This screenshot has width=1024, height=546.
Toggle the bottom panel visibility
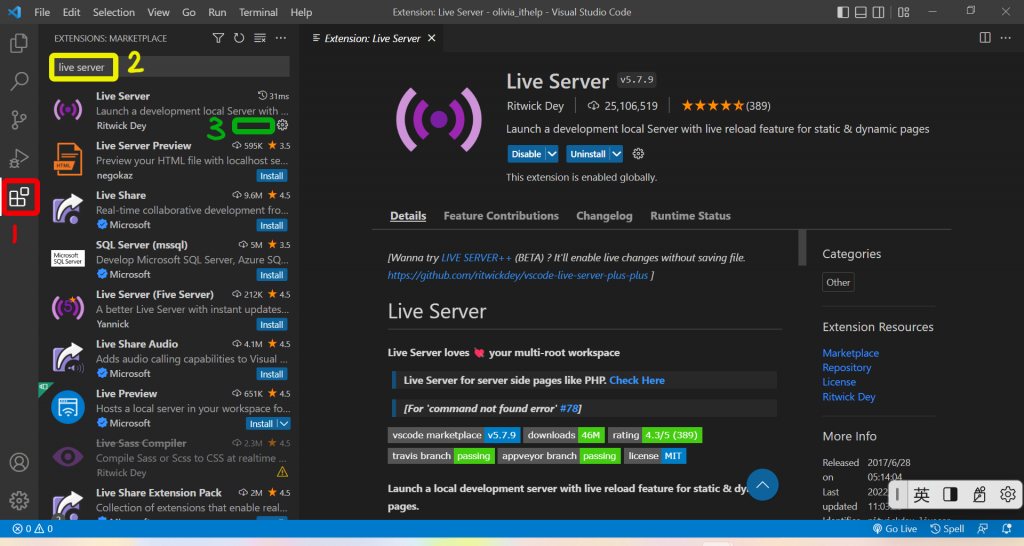click(x=861, y=12)
